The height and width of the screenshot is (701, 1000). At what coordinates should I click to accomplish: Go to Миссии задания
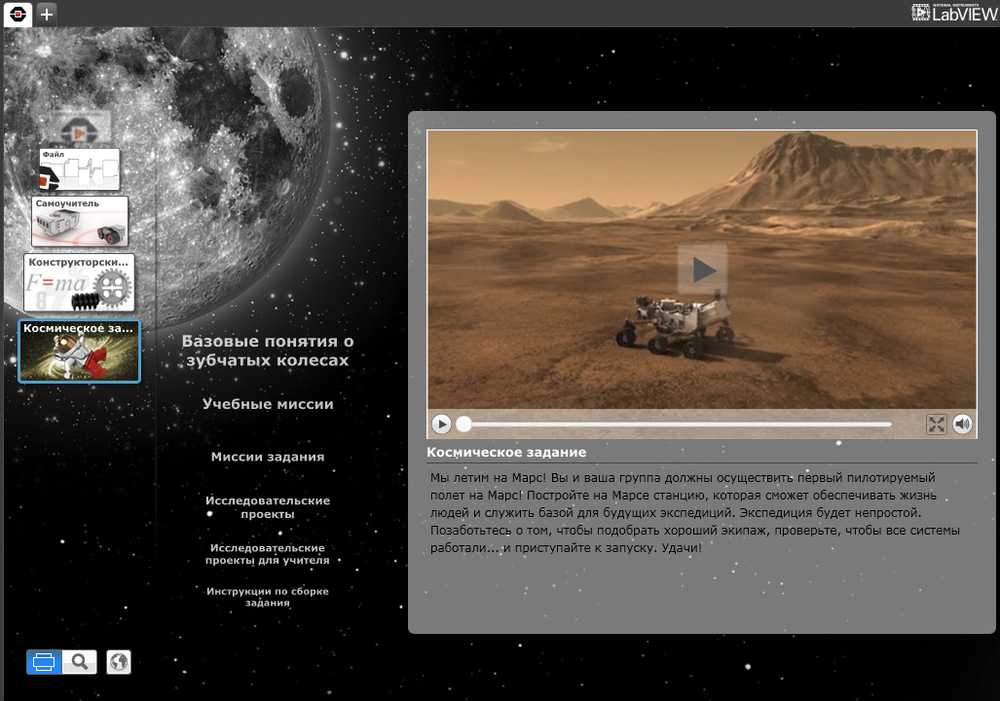click(267, 457)
